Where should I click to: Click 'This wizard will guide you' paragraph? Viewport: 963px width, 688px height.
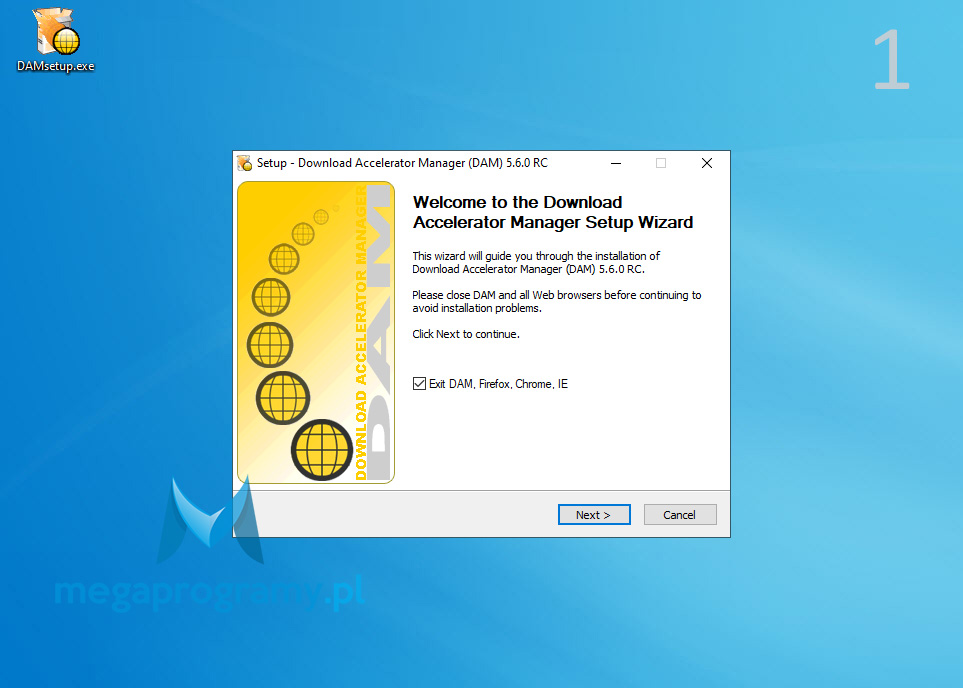point(536,263)
